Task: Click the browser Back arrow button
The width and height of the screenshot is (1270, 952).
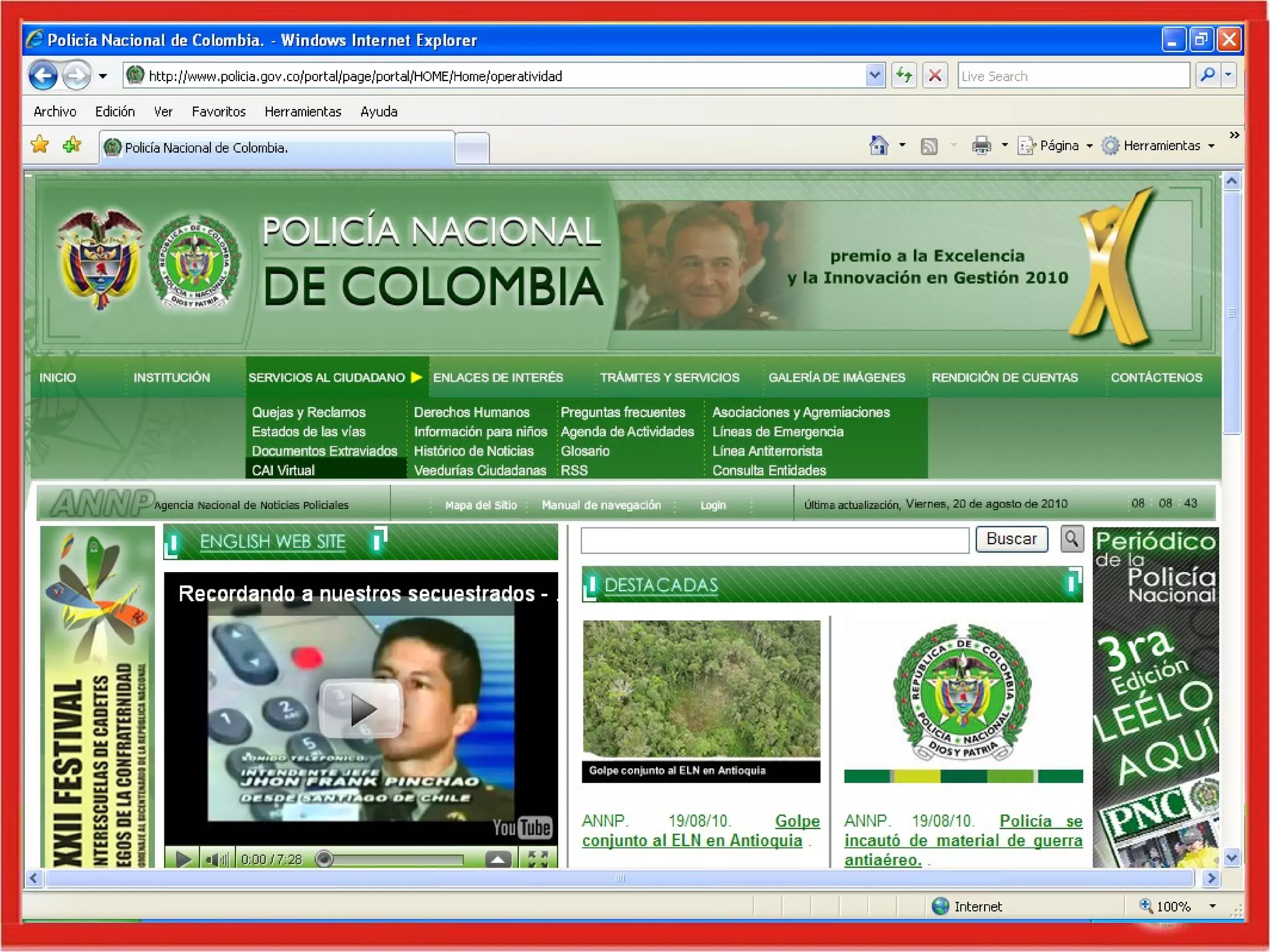Action: pyautogui.click(x=43, y=76)
